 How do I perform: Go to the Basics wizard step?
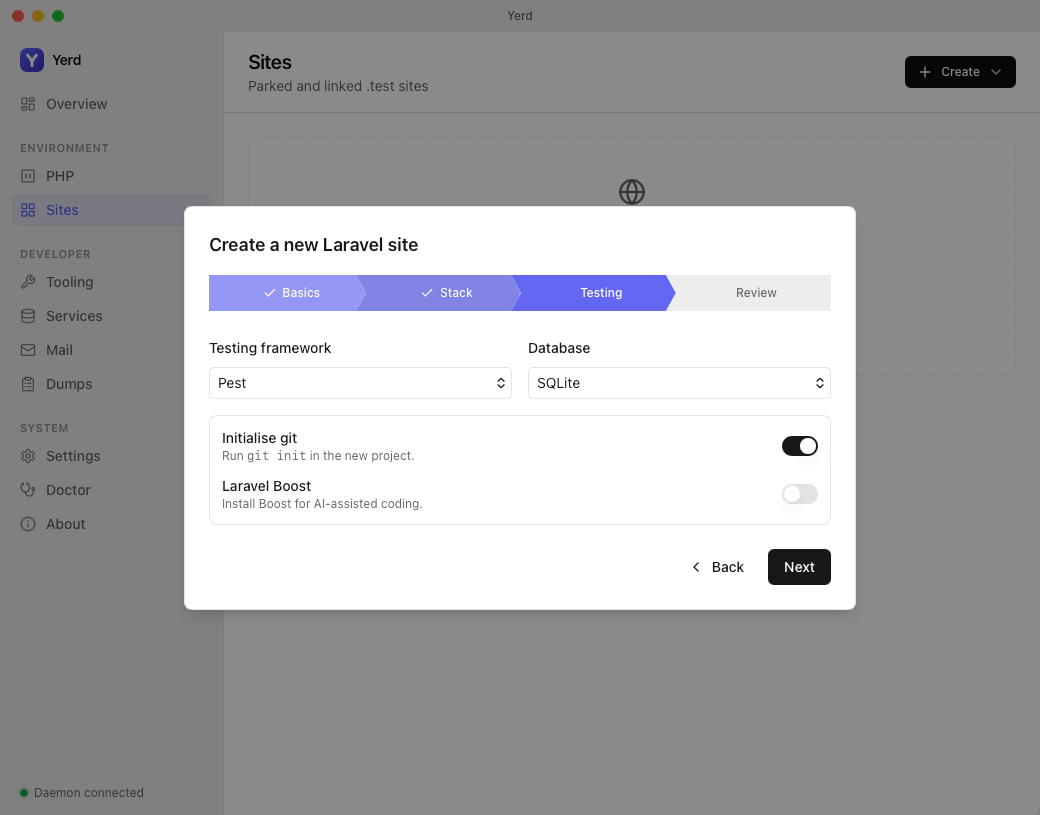tap(285, 293)
